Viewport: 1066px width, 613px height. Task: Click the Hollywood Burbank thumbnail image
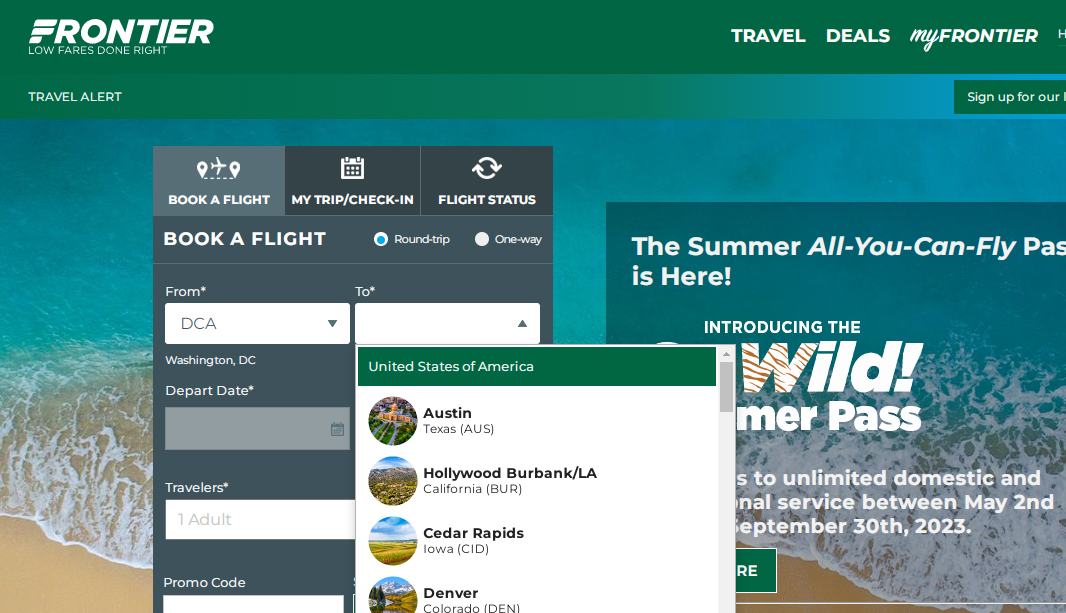pyautogui.click(x=393, y=480)
